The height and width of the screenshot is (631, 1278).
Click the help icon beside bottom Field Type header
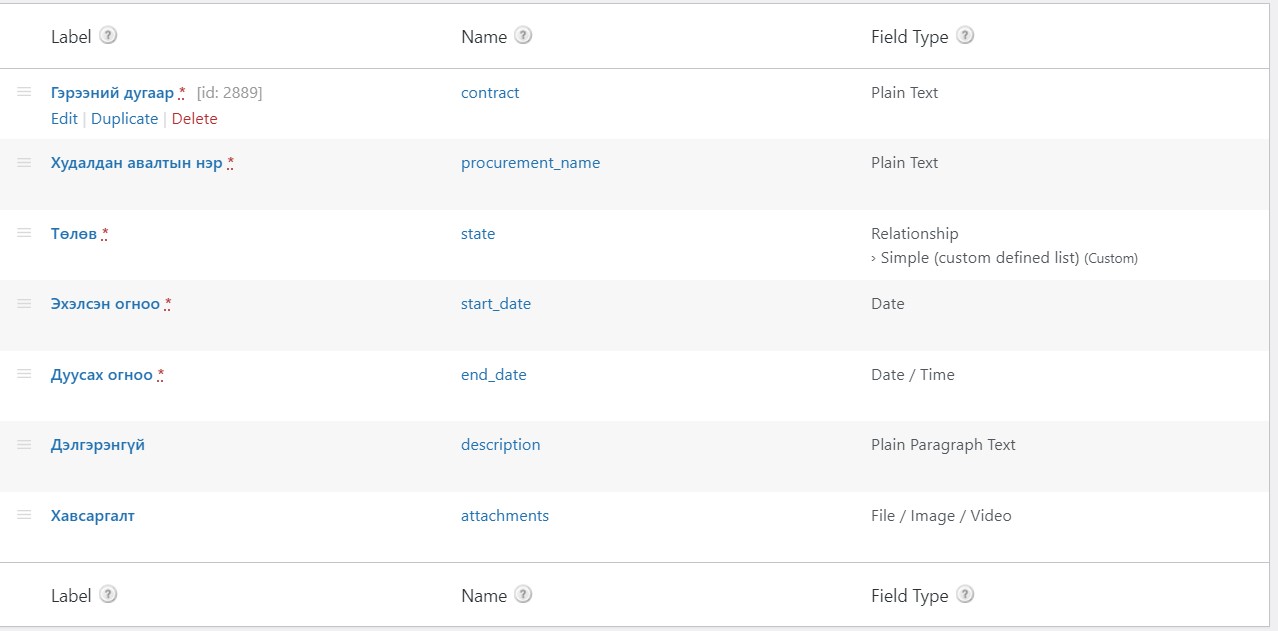[x=965, y=595]
